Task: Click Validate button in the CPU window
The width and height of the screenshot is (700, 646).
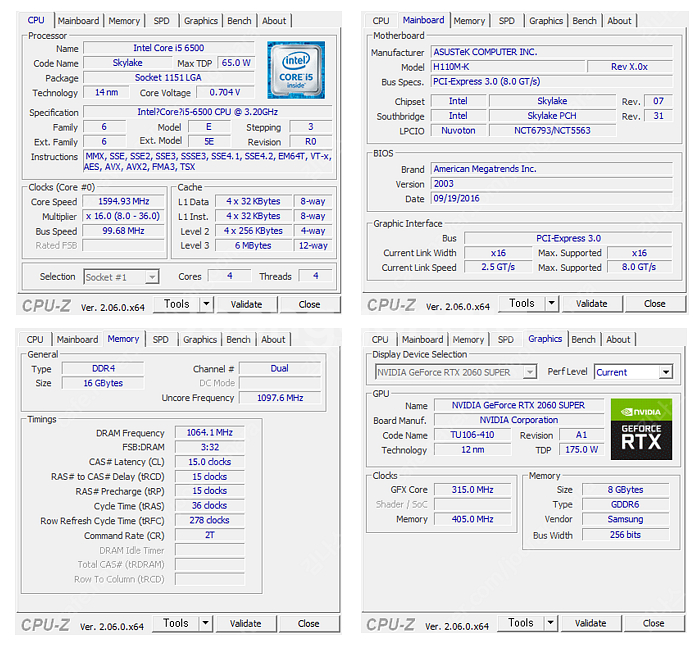Action: 246,304
